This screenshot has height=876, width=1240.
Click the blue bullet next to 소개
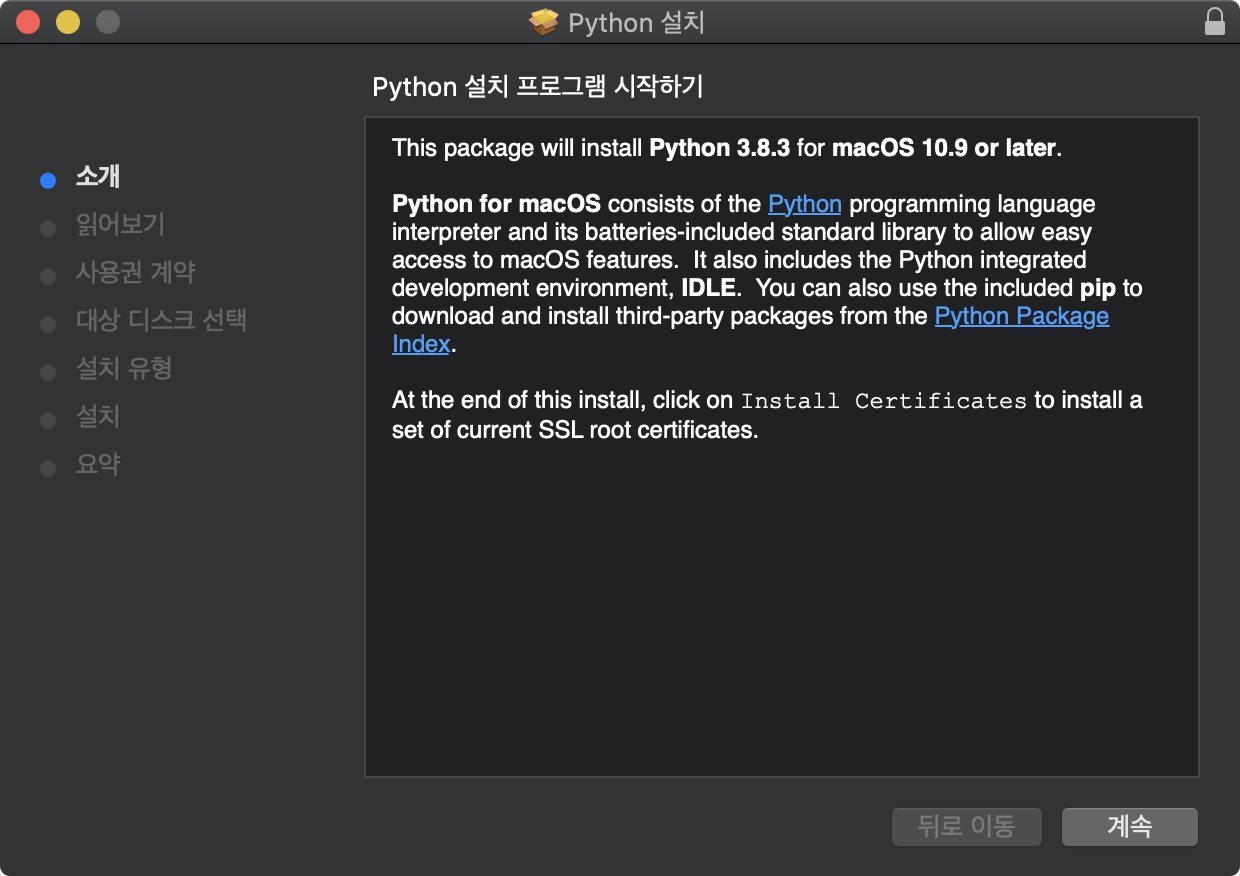pyautogui.click(x=47, y=181)
